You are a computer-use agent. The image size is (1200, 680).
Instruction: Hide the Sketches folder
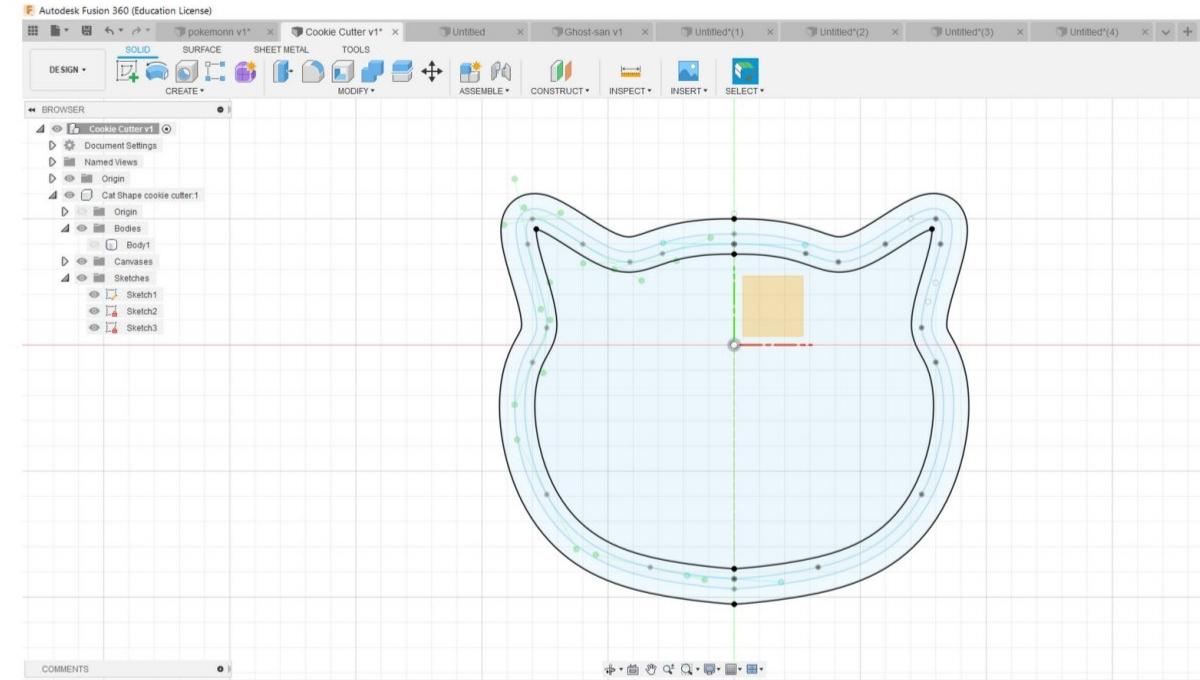point(82,278)
